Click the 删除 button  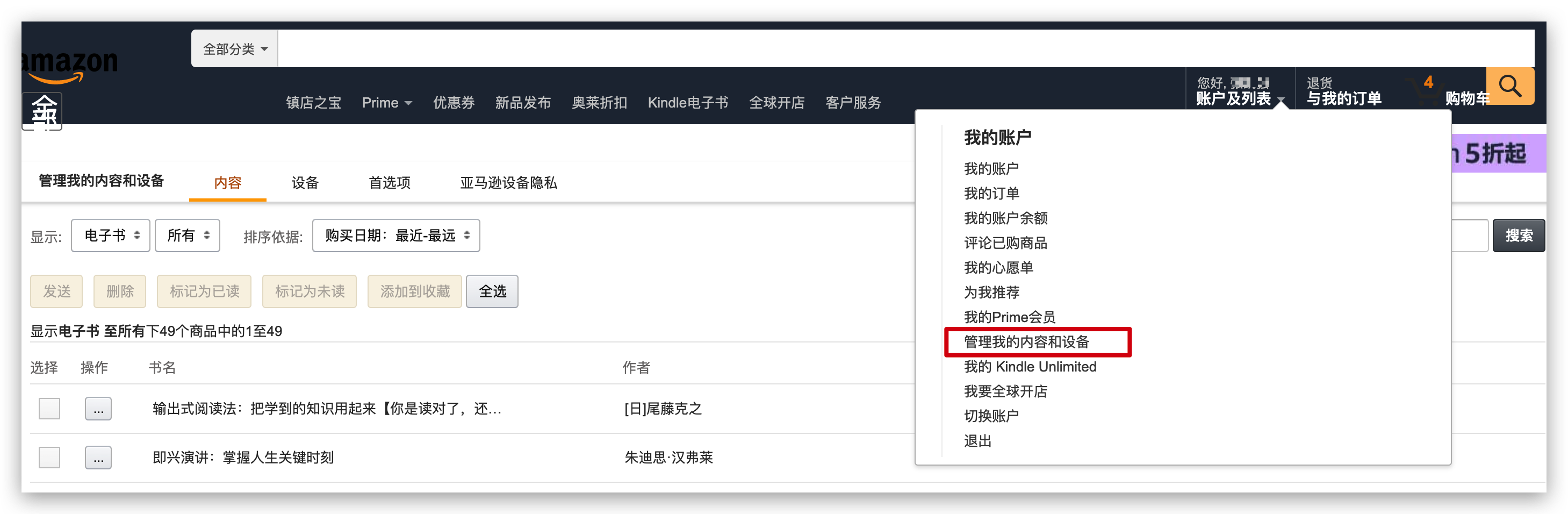tap(120, 291)
